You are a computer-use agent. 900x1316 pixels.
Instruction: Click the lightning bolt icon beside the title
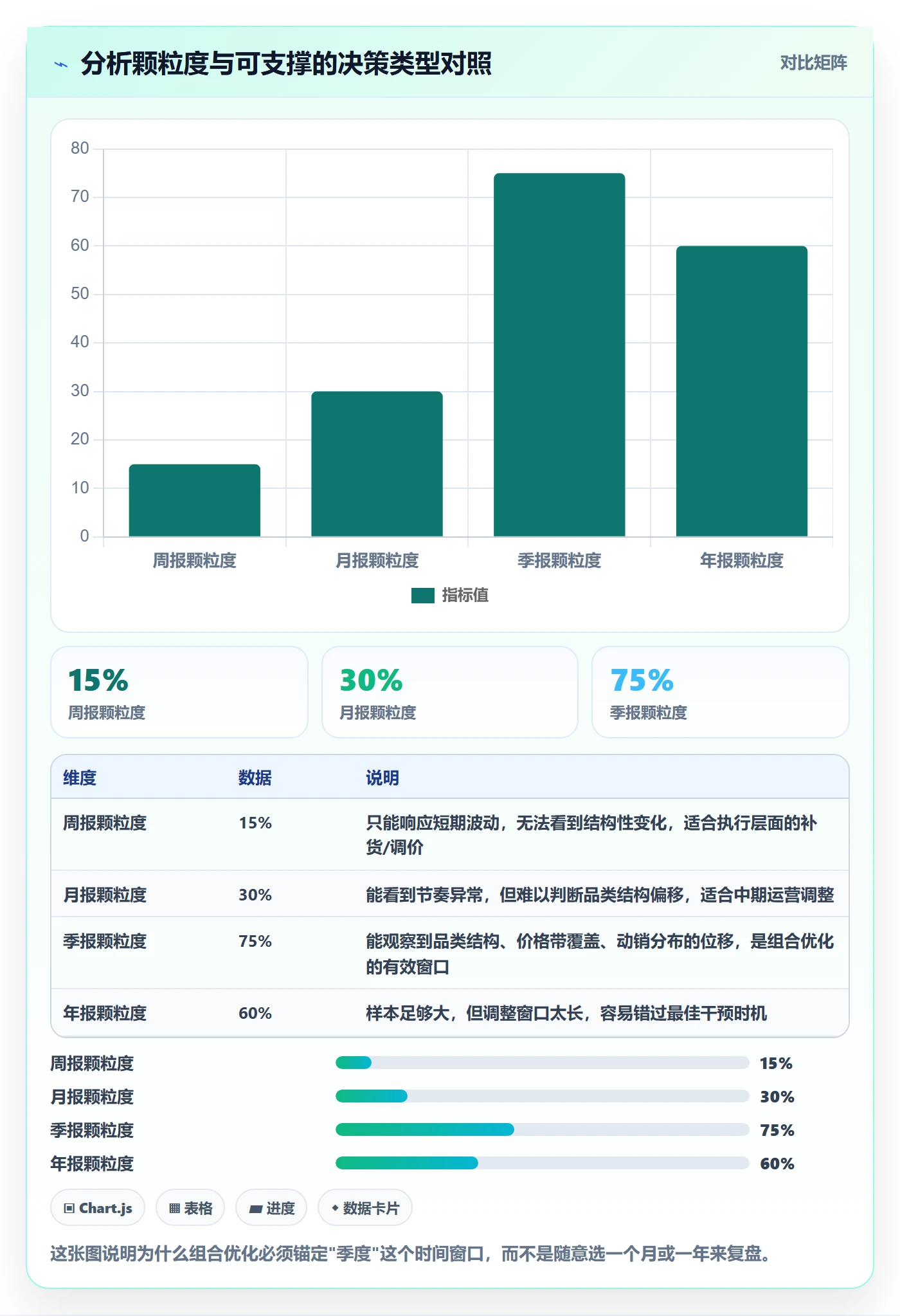[x=61, y=64]
